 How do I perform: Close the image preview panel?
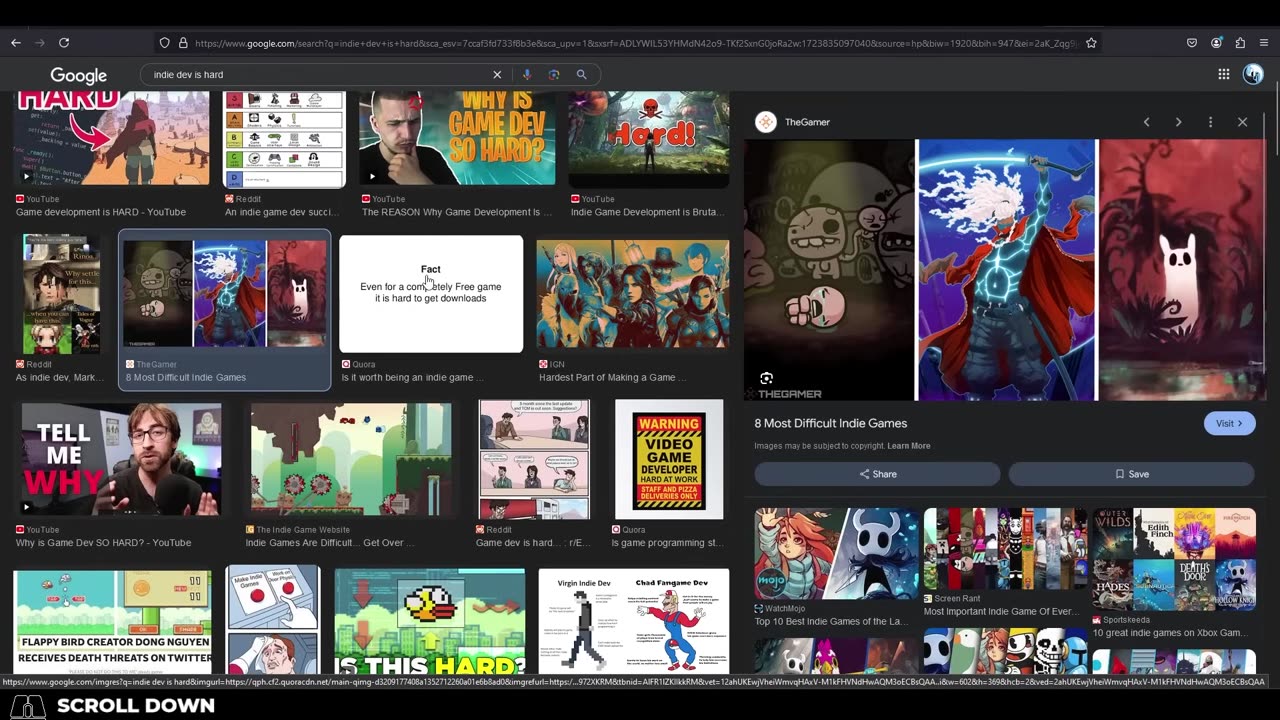(x=1242, y=122)
